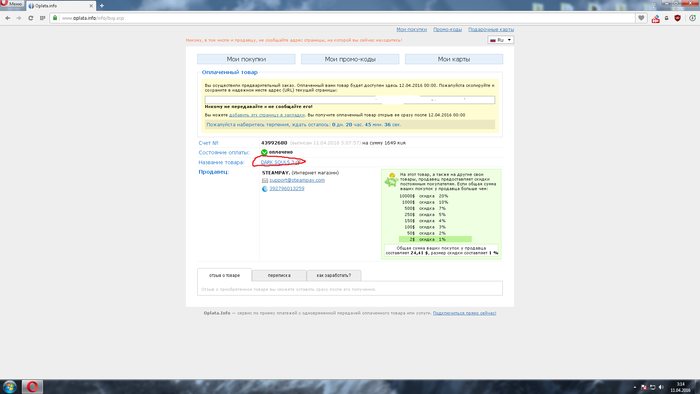Open the Speed Dial grid icon
Screen dimensions: 700x394
[42, 18]
